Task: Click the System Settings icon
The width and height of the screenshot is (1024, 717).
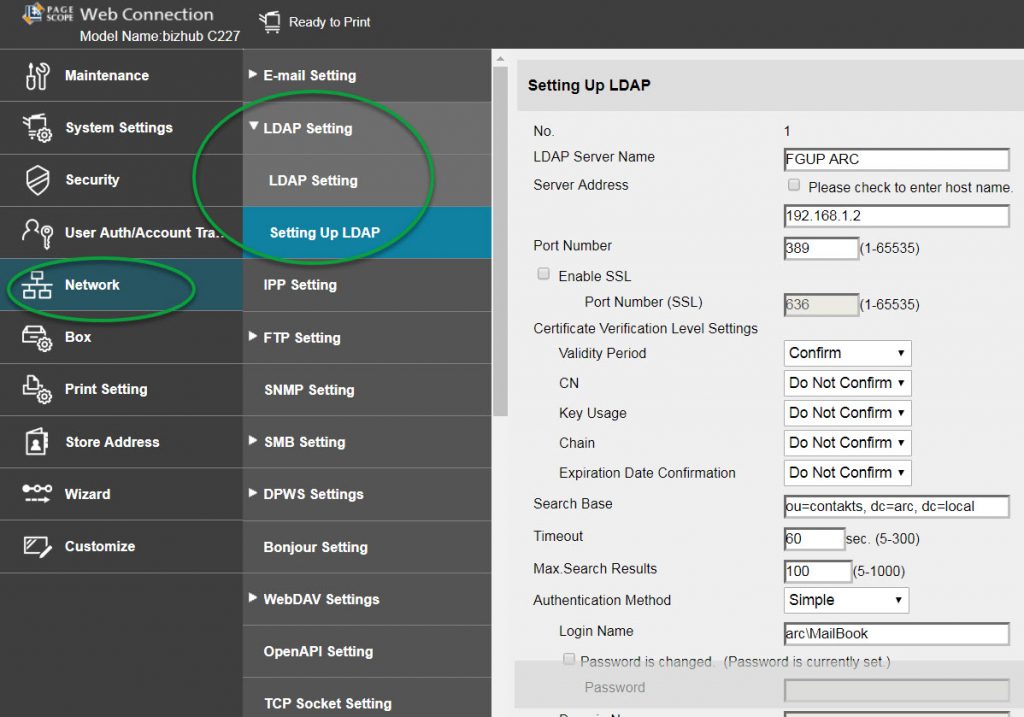Action: pos(37,128)
